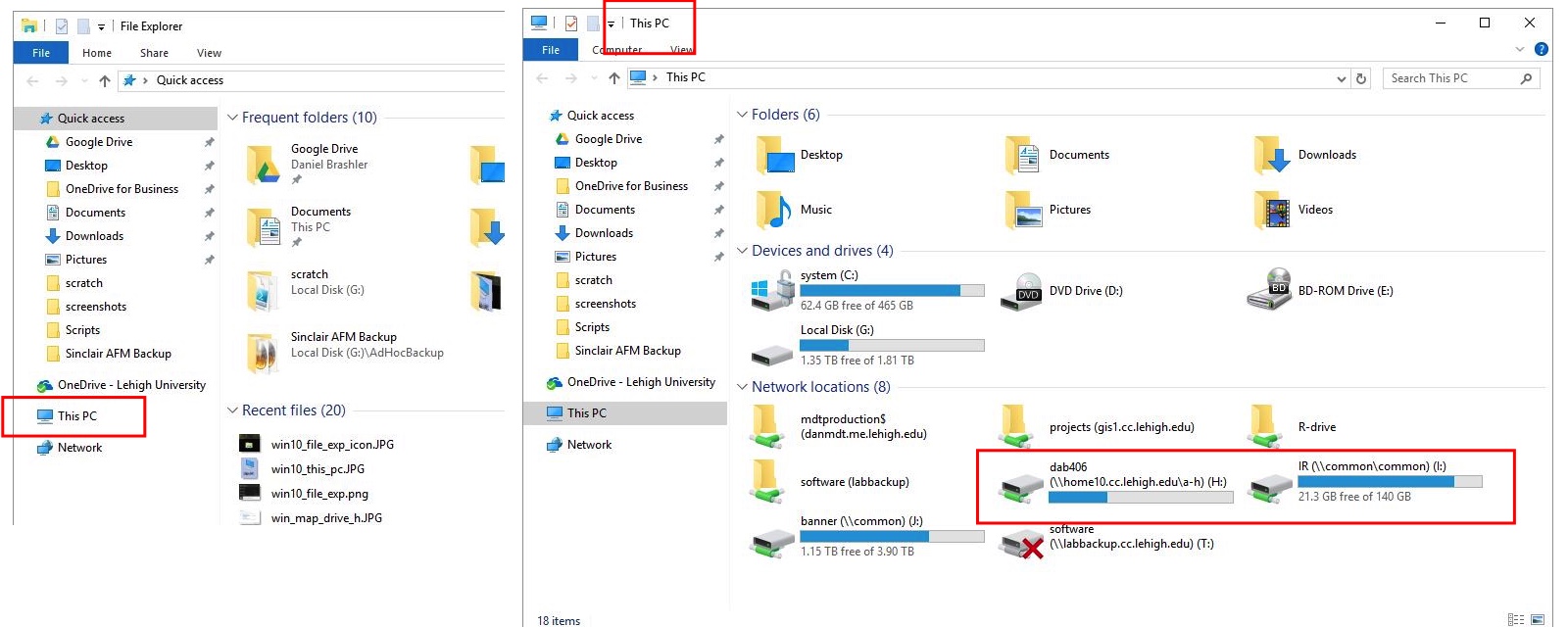Screen dimensions: 1568x627
Task: Open disconnected software (T:) drive icon
Action: pyautogui.click(x=1020, y=544)
